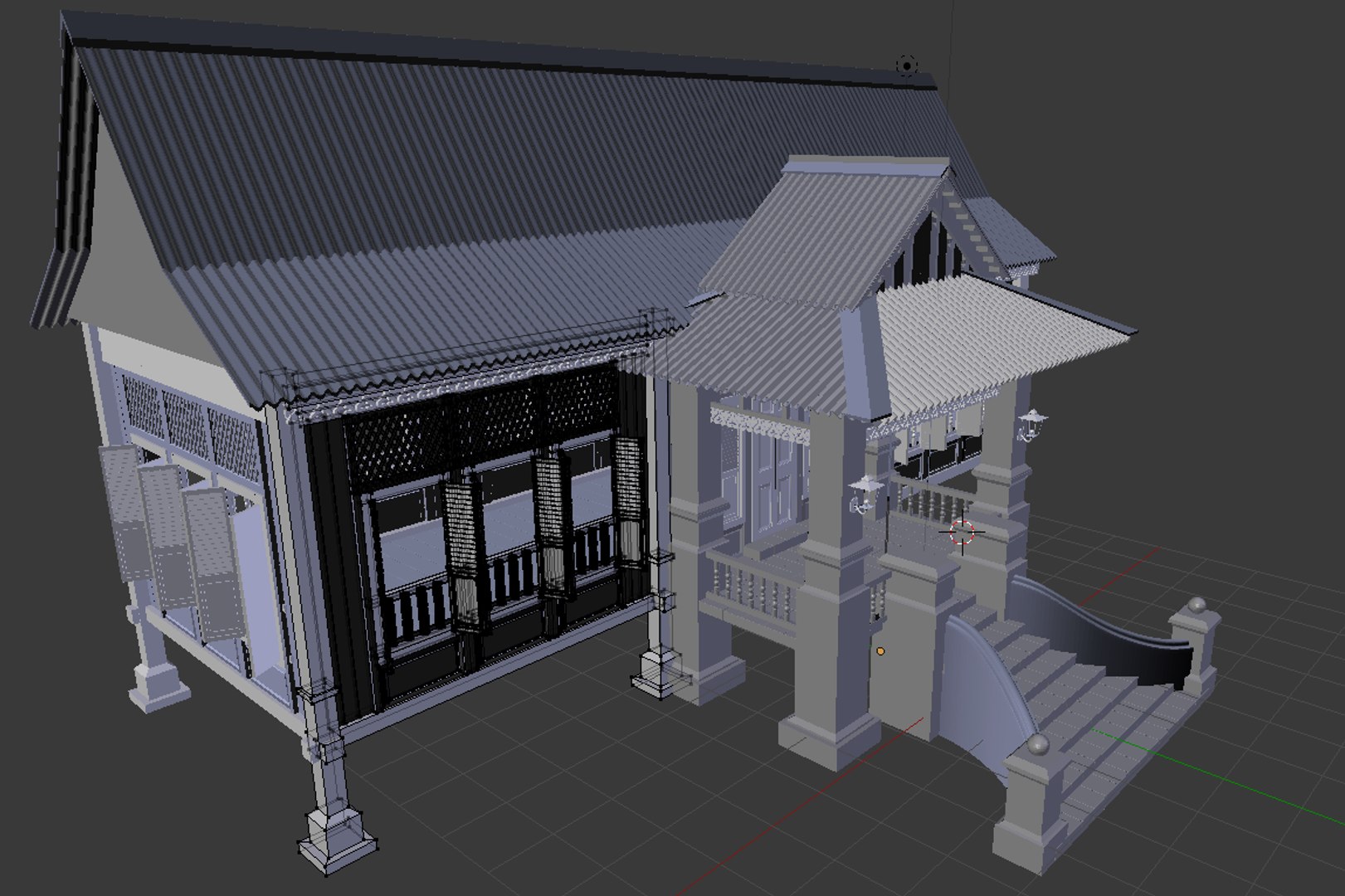This screenshot has height=896, width=1345.
Task: Select the lamp object above the roof ridge
Action: click(x=907, y=65)
